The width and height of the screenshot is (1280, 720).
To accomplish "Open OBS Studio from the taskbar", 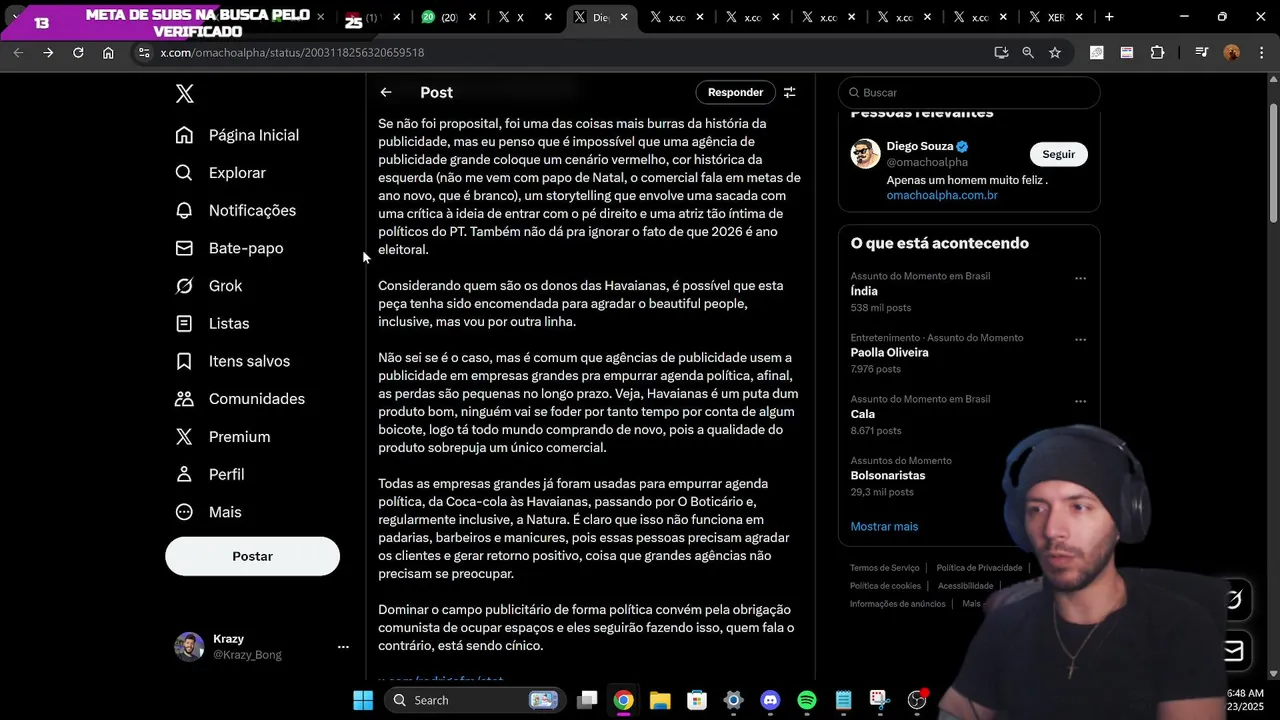I will point(917,700).
